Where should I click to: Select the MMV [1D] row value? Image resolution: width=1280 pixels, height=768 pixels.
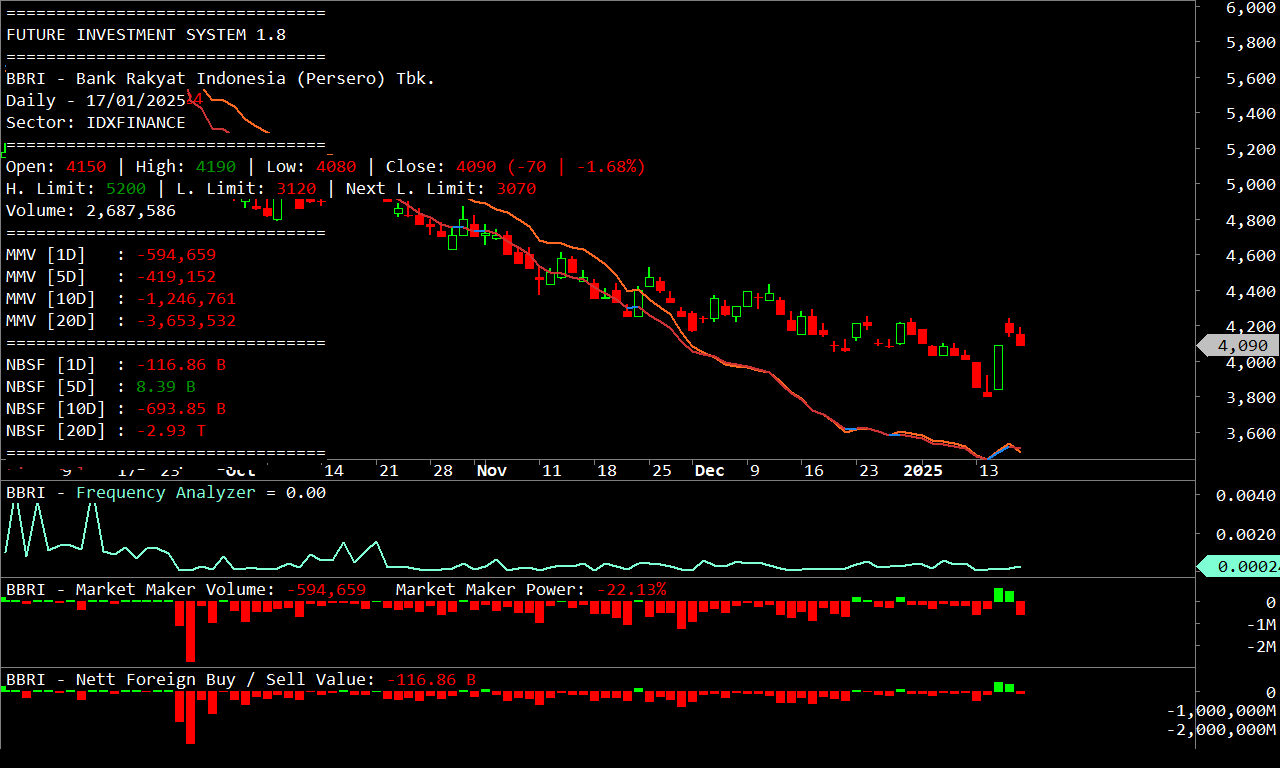coord(176,254)
